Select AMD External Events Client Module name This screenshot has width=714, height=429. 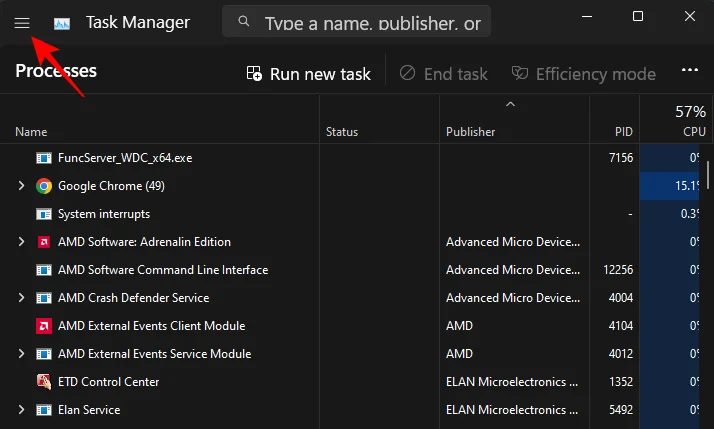coord(152,326)
